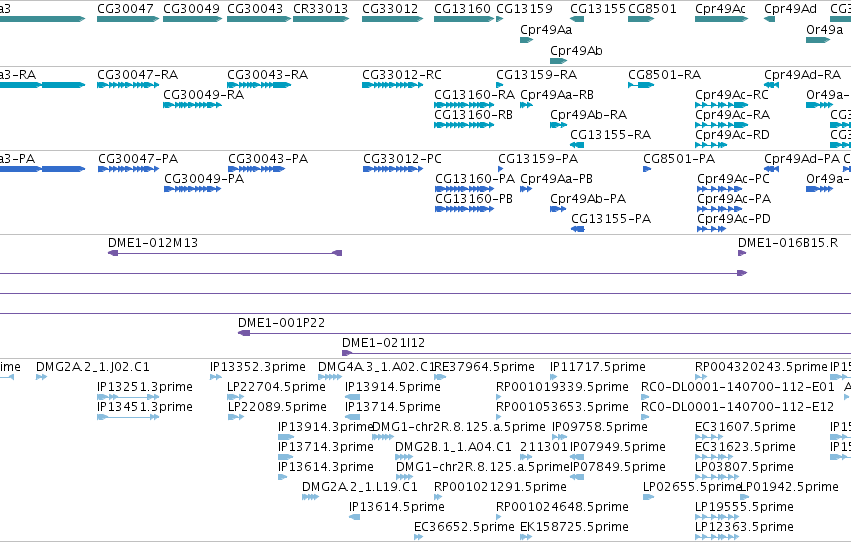
Task: Click transcript Cpr49Ad-RA
Action: 771,85
